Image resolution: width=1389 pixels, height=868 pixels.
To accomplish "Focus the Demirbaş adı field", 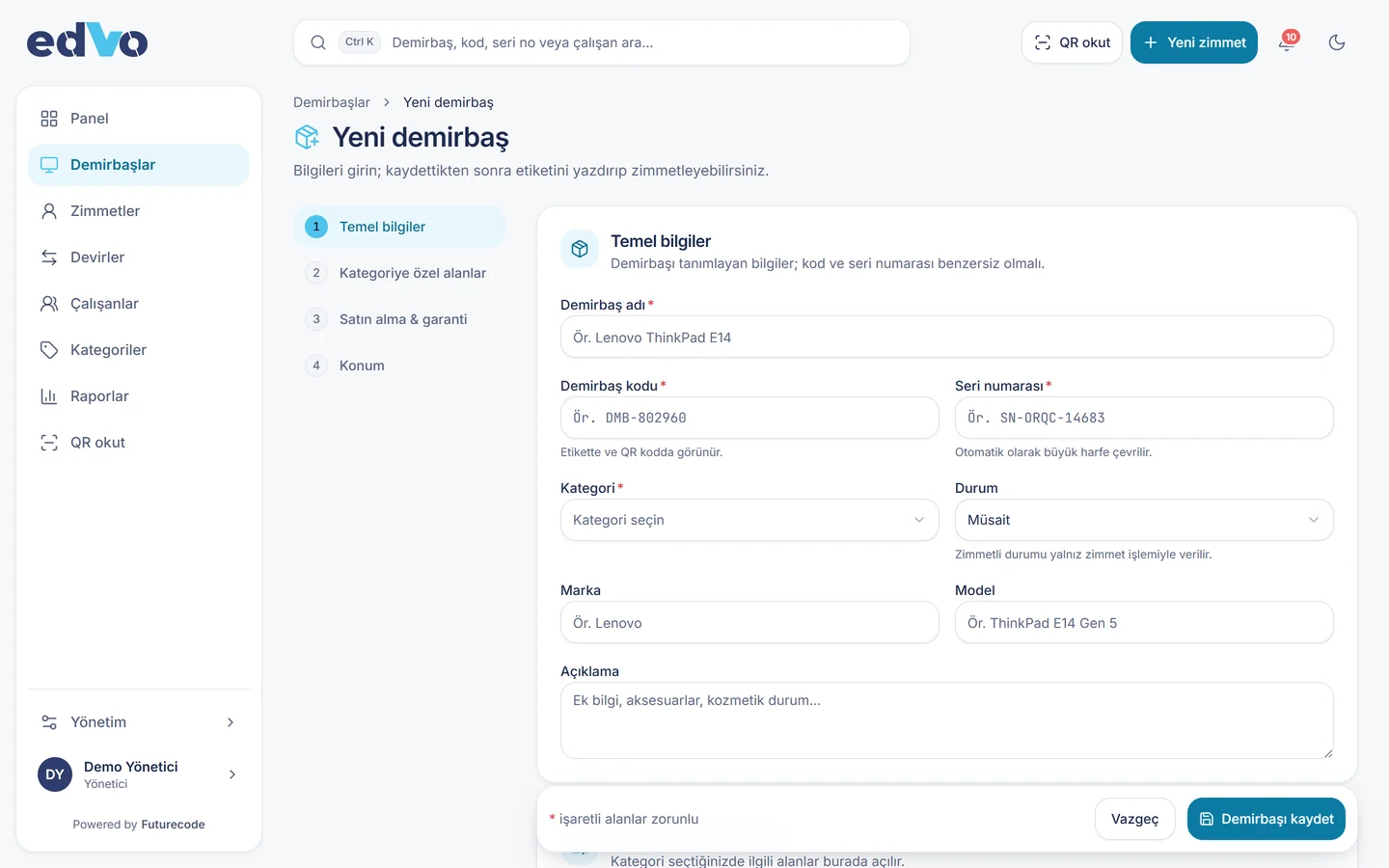I will coord(947,338).
